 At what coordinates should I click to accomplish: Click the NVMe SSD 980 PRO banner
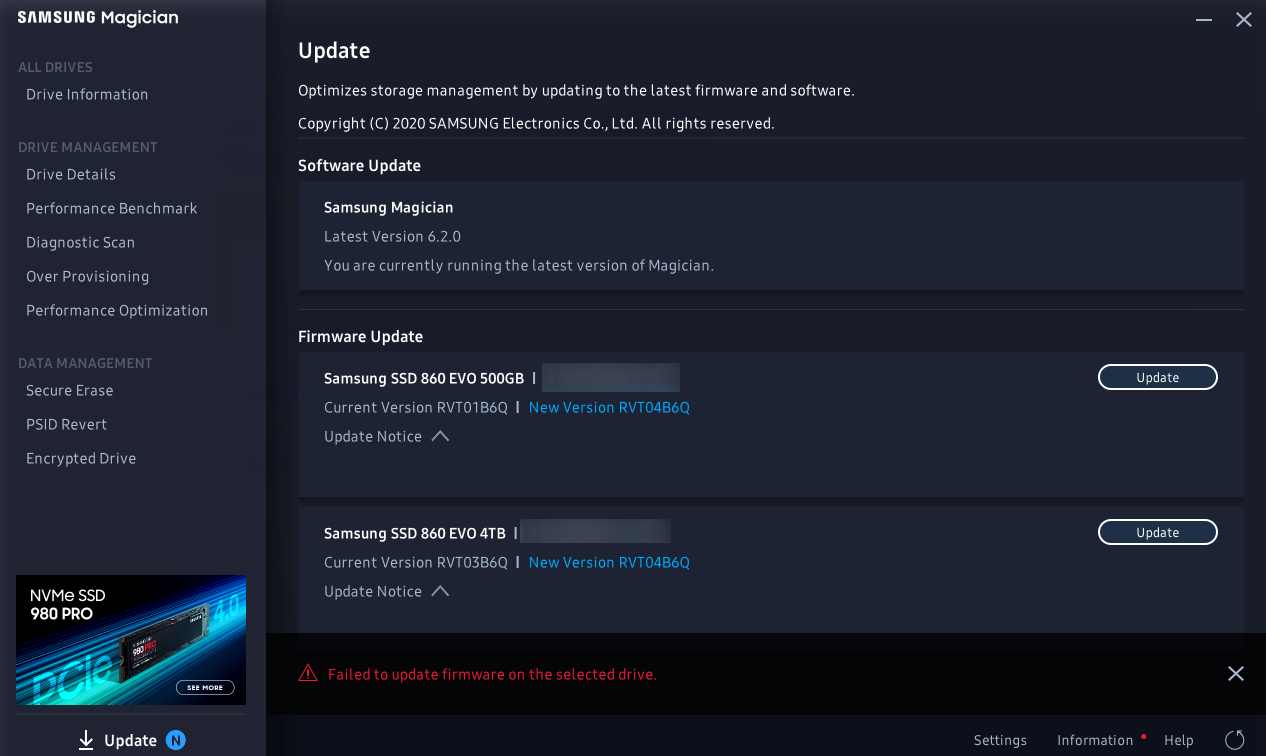(x=131, y=640)
